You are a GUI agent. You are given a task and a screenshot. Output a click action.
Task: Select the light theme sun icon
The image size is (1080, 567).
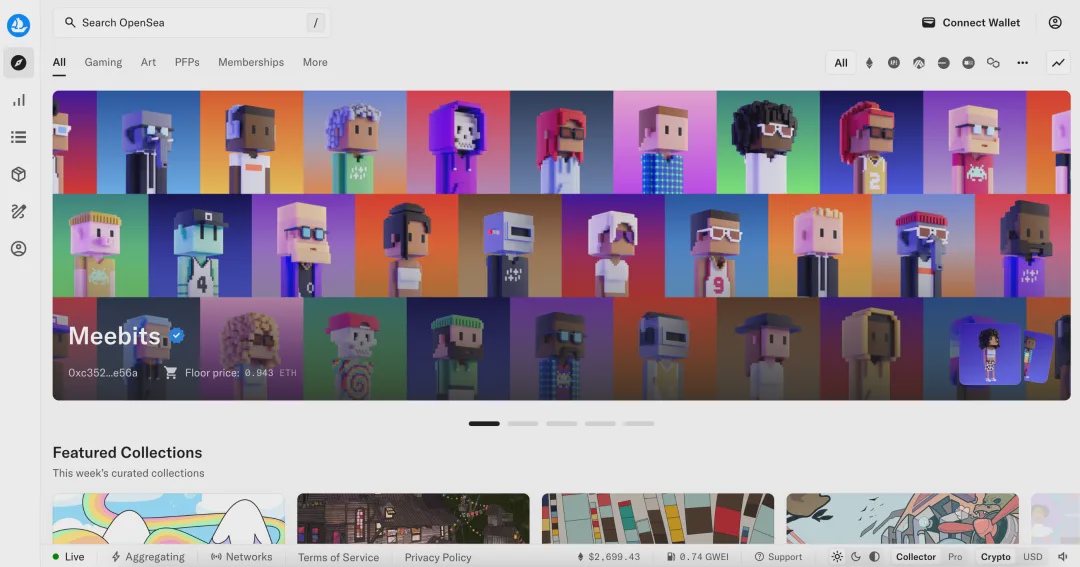[x=837, y=557]
